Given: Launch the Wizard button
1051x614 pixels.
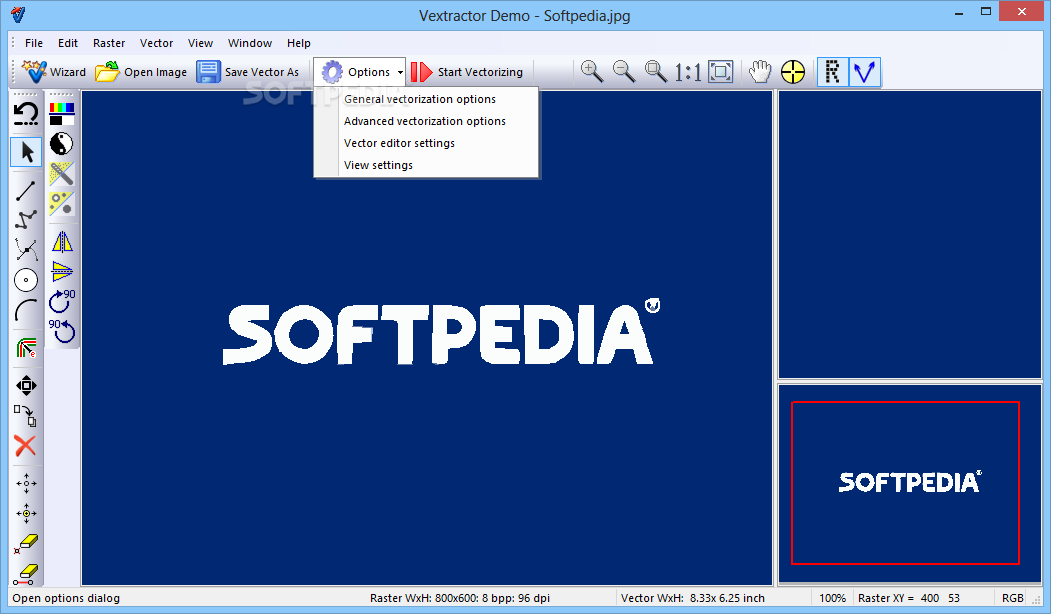Looking at the screenshot, I should coord(54,72).
